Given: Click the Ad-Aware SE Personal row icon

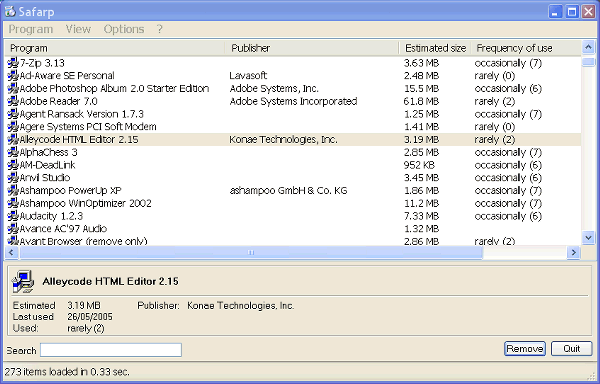Looking at the screenshot, I should 13,75.
